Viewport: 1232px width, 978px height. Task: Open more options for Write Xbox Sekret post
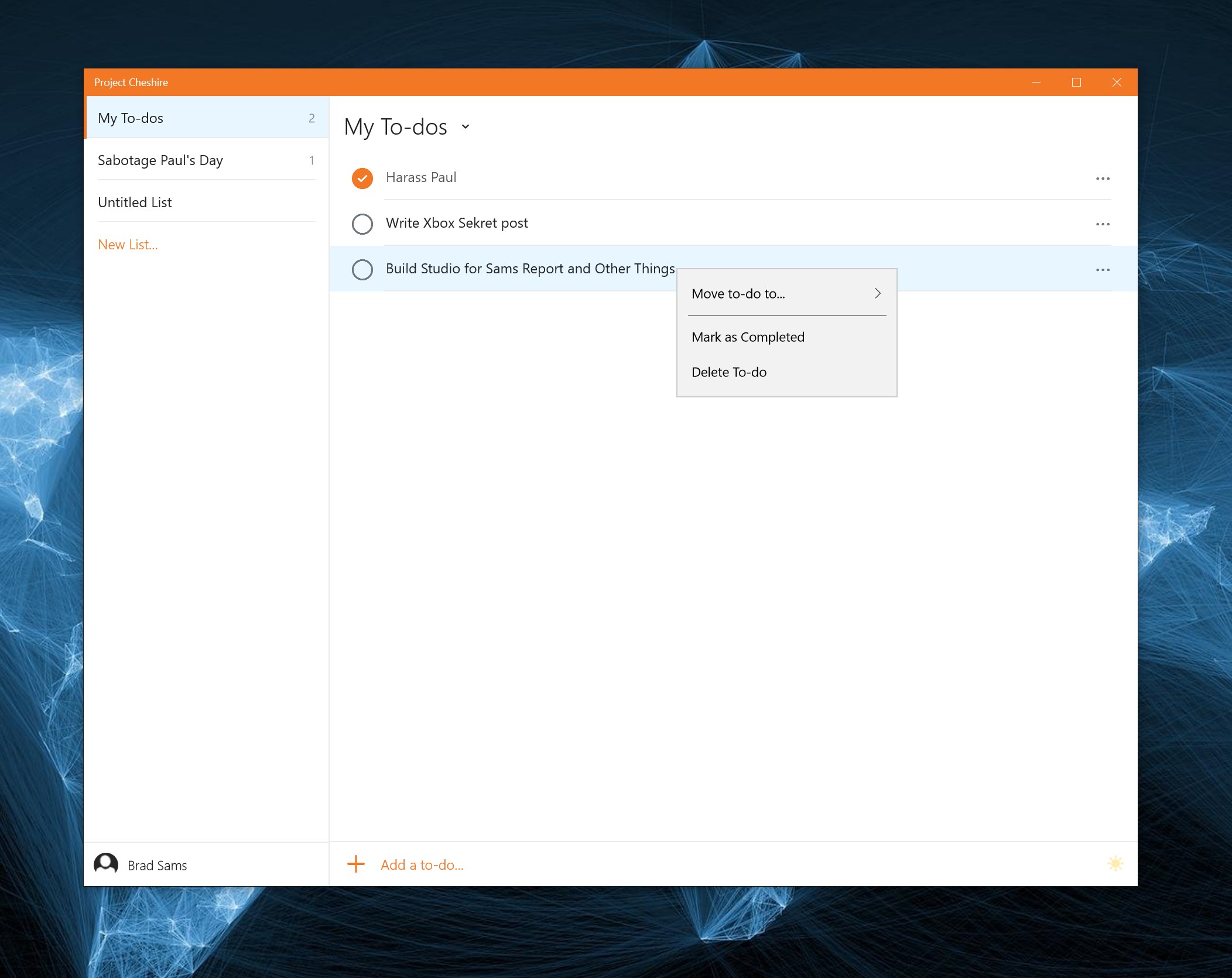[x=1103, y=224]
